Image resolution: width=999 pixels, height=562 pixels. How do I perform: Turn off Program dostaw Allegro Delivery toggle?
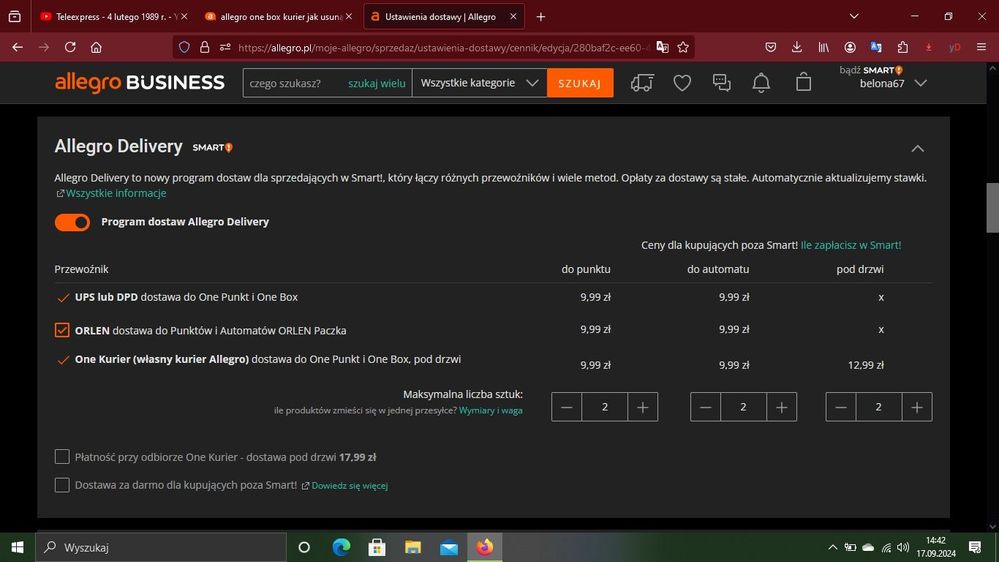tap(72, 222)
